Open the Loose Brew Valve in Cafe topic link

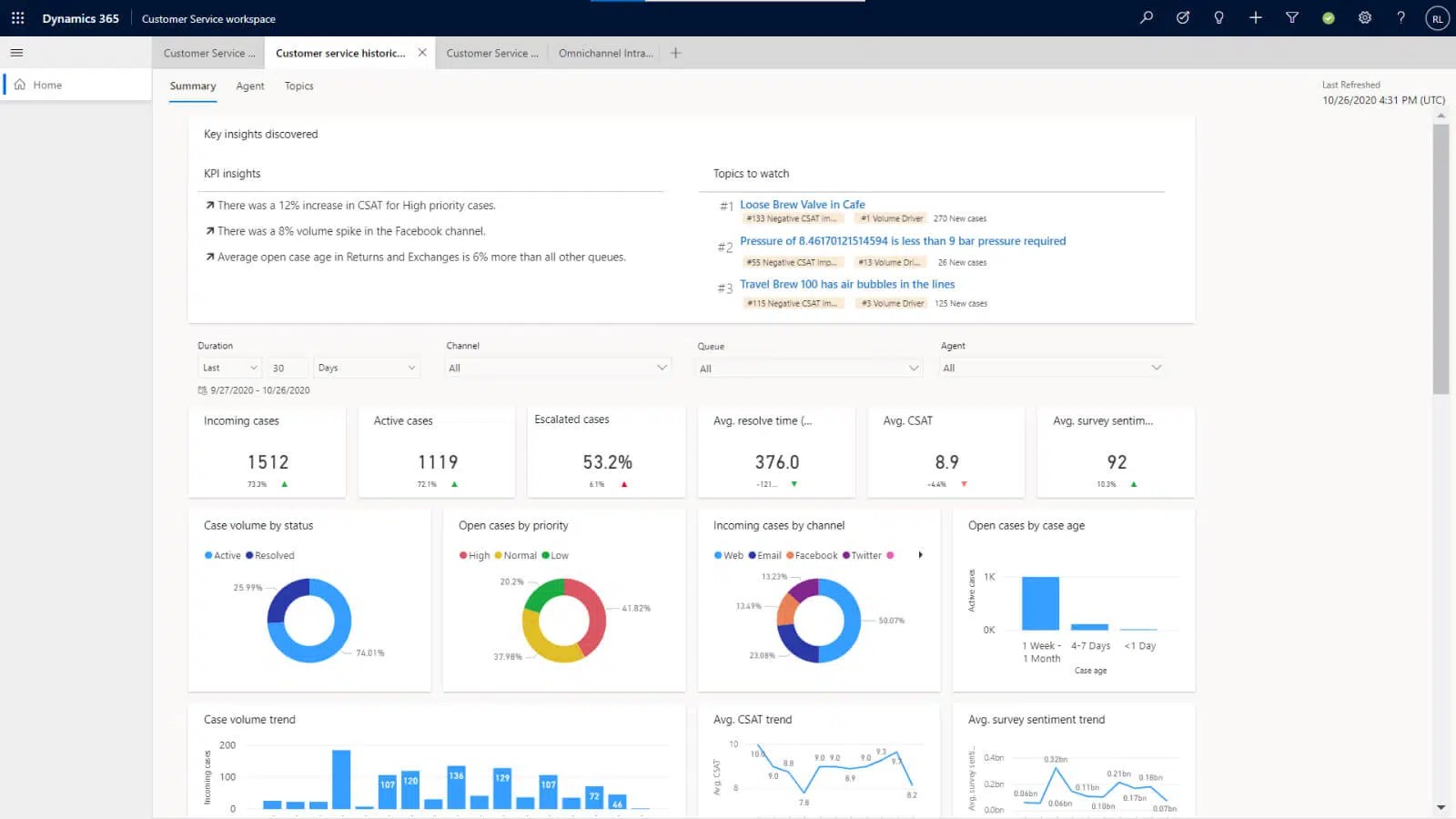[803, 204]
